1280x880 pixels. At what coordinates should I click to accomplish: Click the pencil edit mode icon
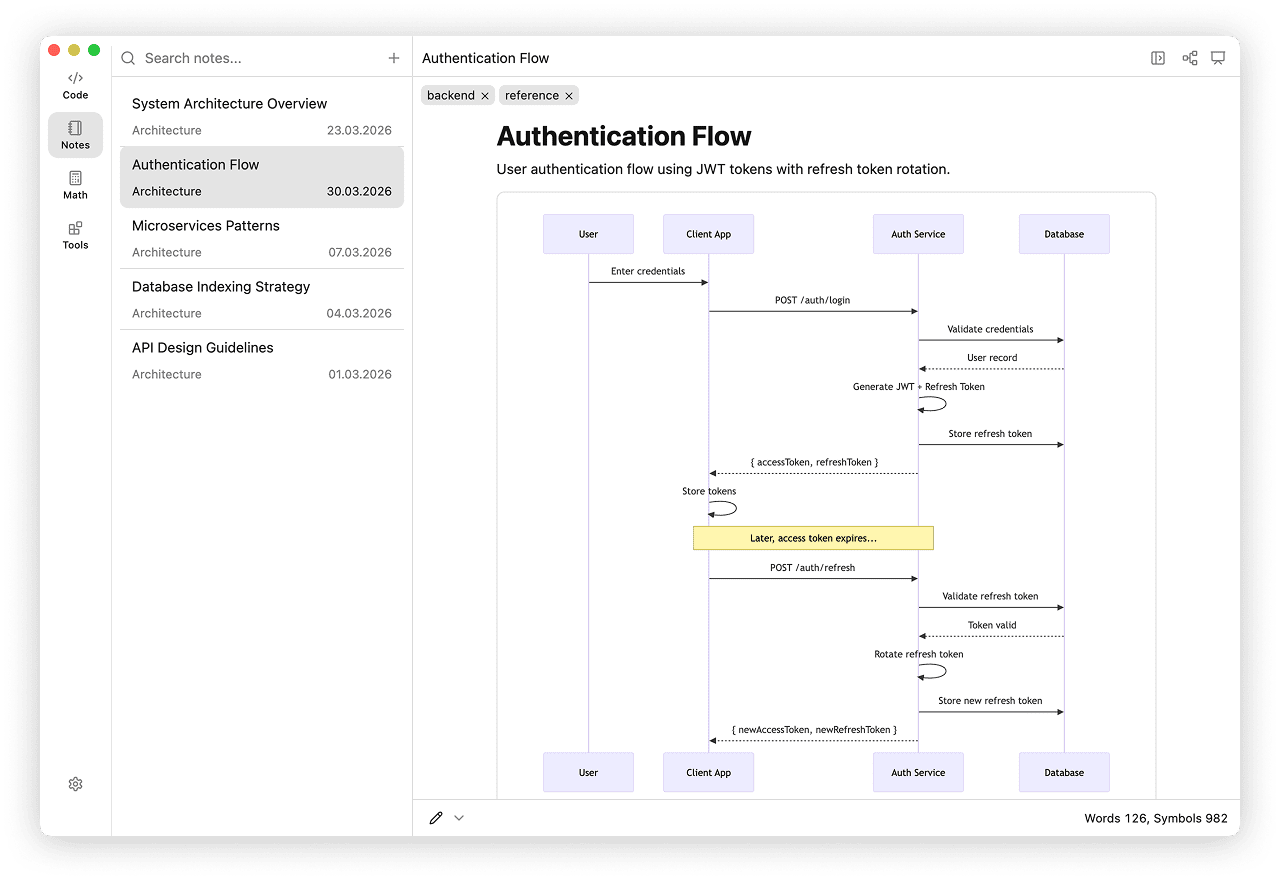tap(436, 818)
